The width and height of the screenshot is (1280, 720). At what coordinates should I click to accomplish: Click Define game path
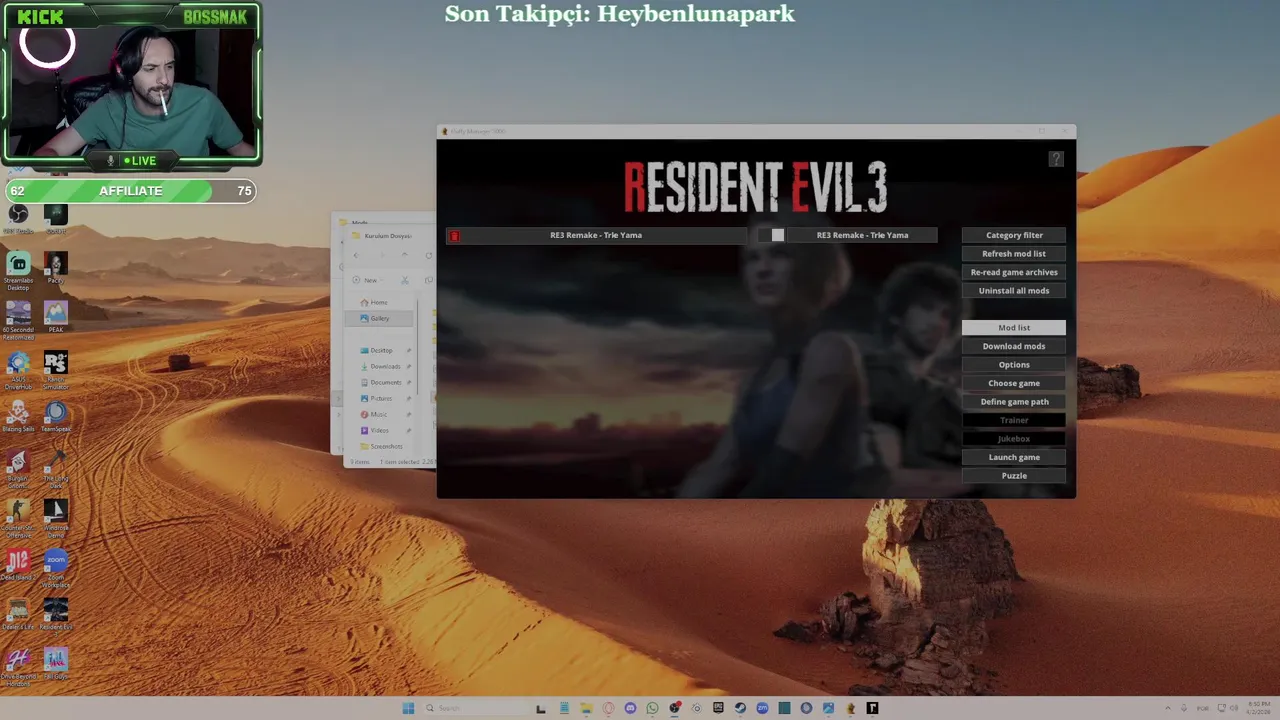coord(1014,402)
